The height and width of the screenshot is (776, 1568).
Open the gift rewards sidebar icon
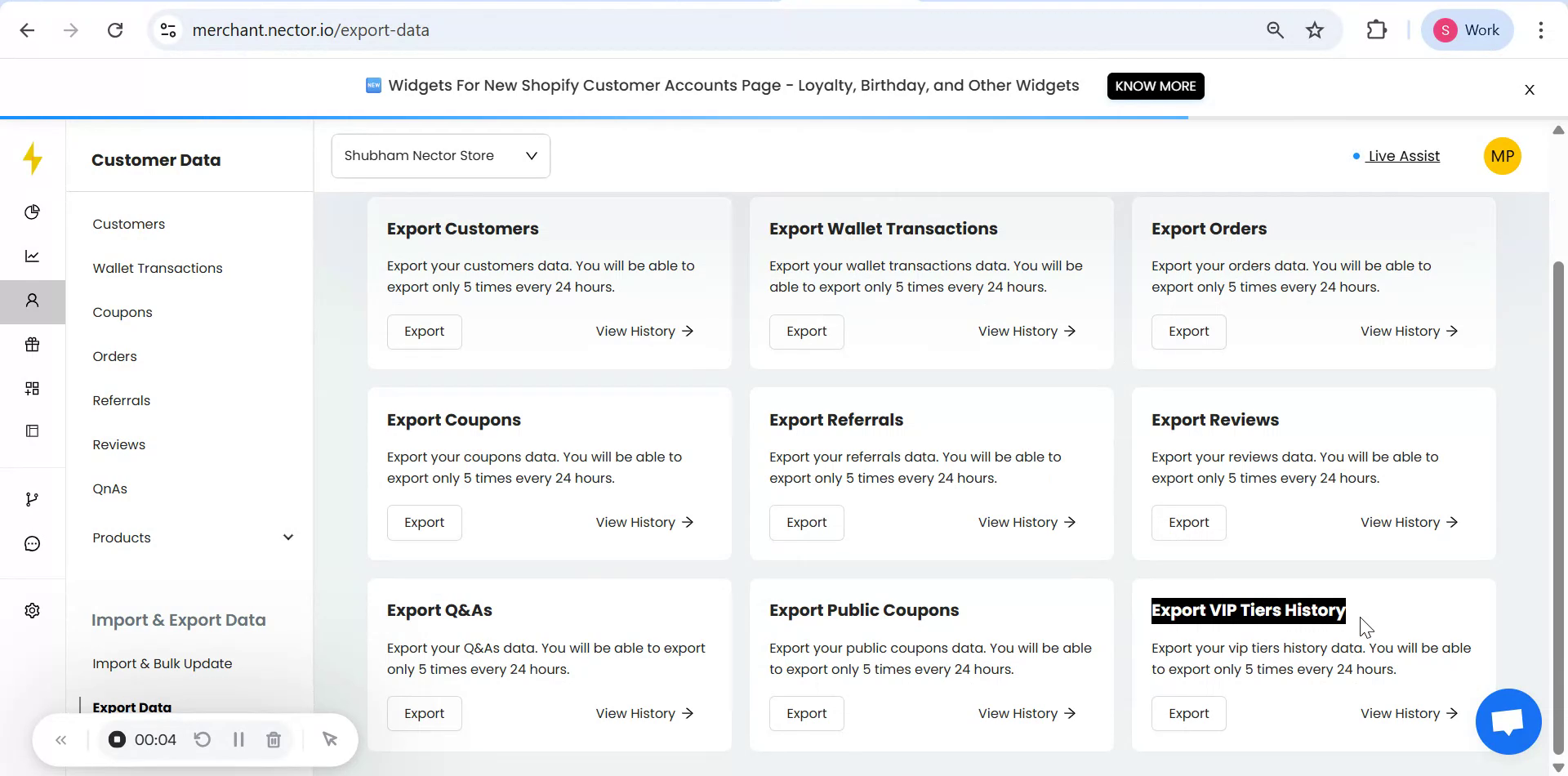coord(33,345)
